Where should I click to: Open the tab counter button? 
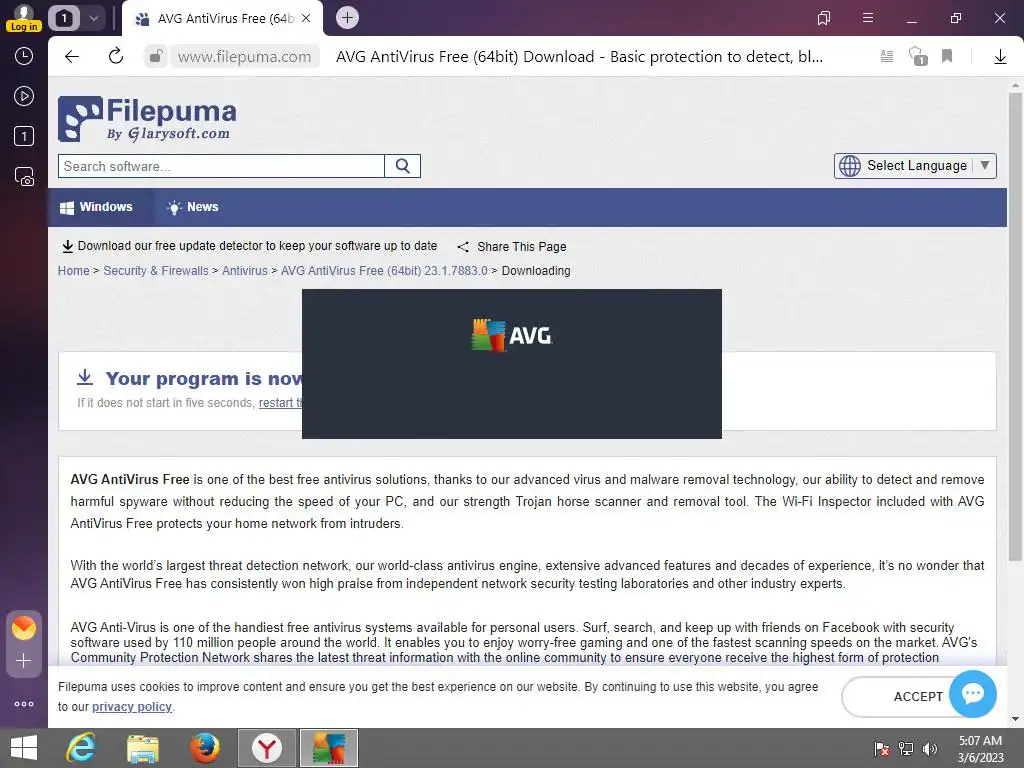click(x=63, y=18)
